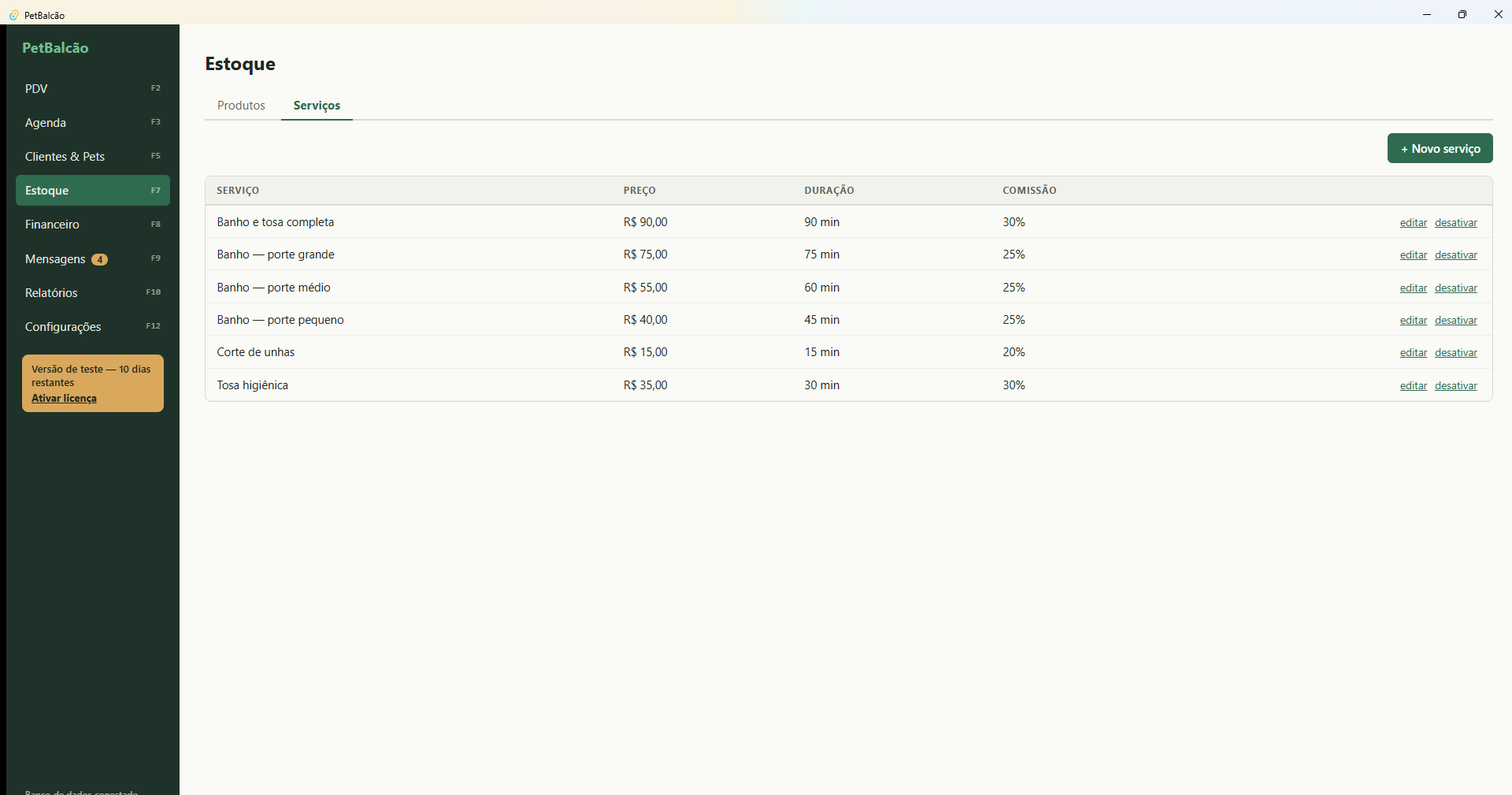This screenshot has height=795, width=1512.
Task: Switch to the Produtos tab
Action: pos(241,106)
